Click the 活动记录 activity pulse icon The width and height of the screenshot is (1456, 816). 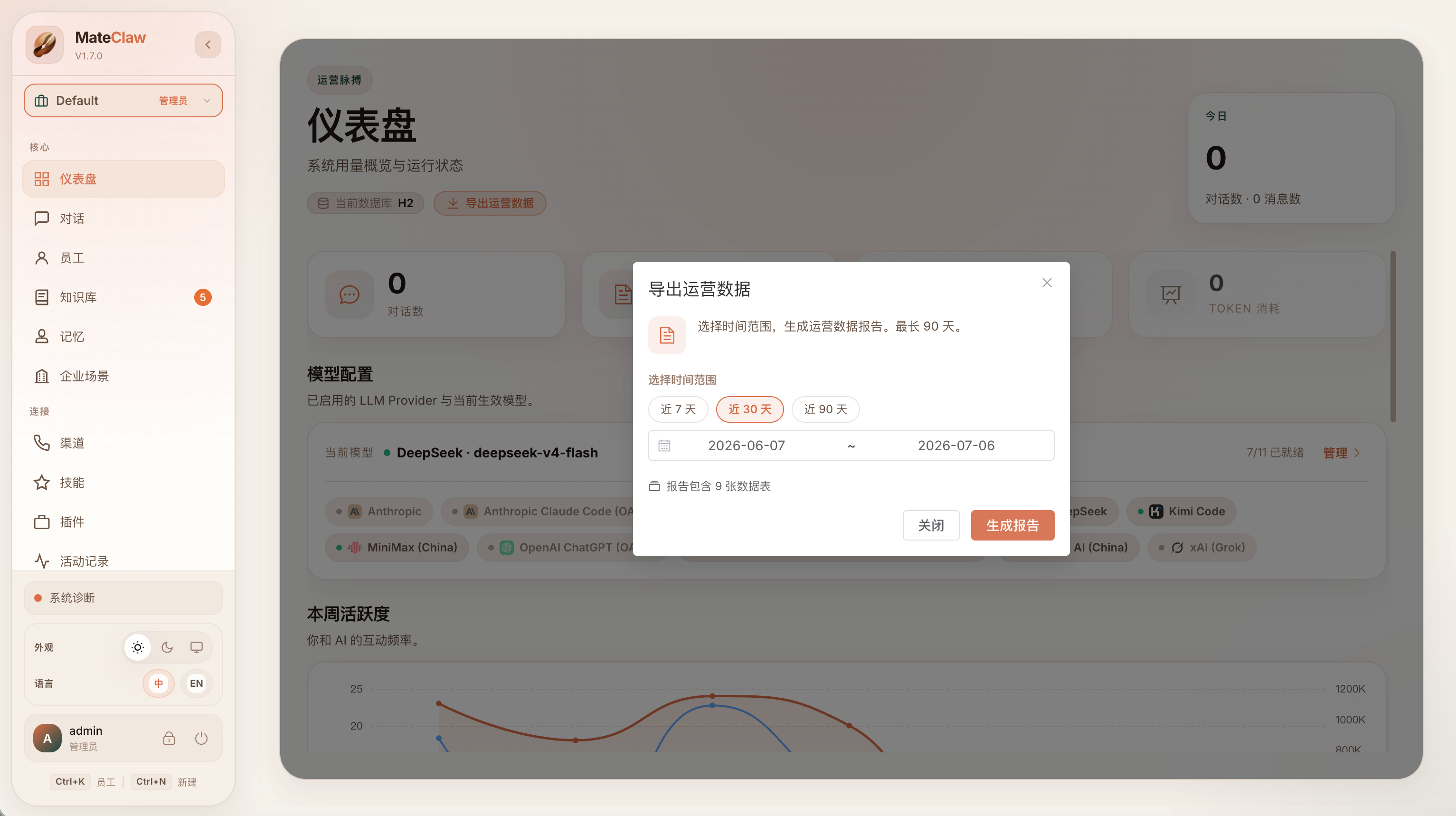pyautogui.click(x=42, y=561)
